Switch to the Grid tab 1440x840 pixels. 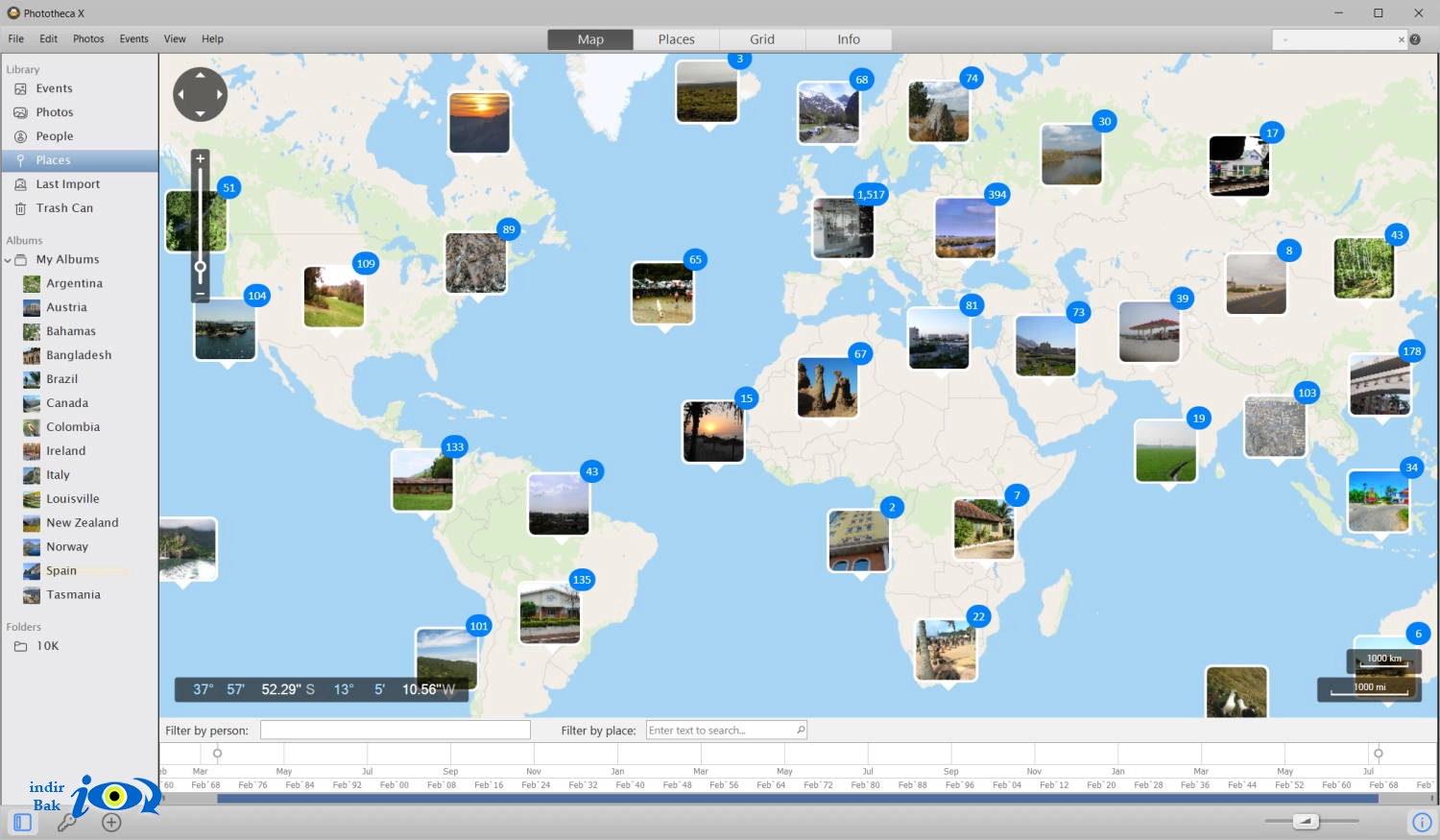point(762,39)
